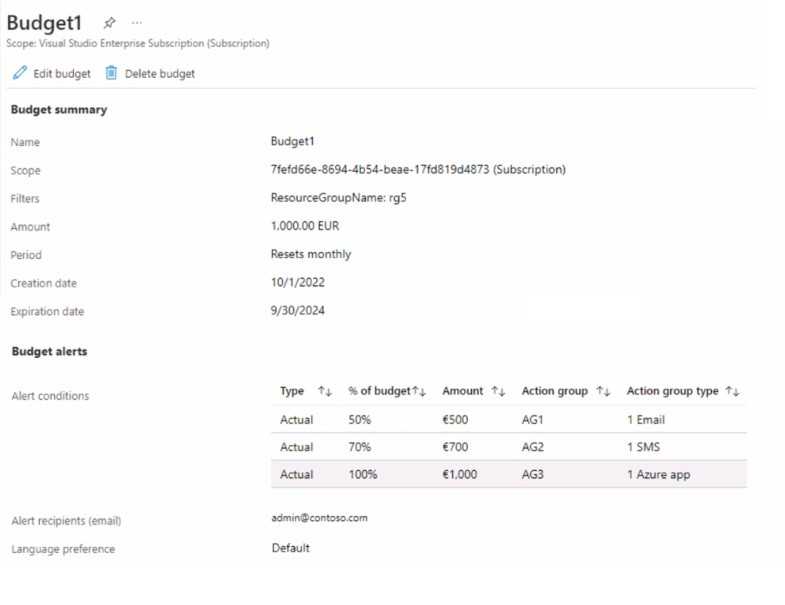
Task: Click the ResourceGroupName: rg5 filter value
Action: [338, 198]
